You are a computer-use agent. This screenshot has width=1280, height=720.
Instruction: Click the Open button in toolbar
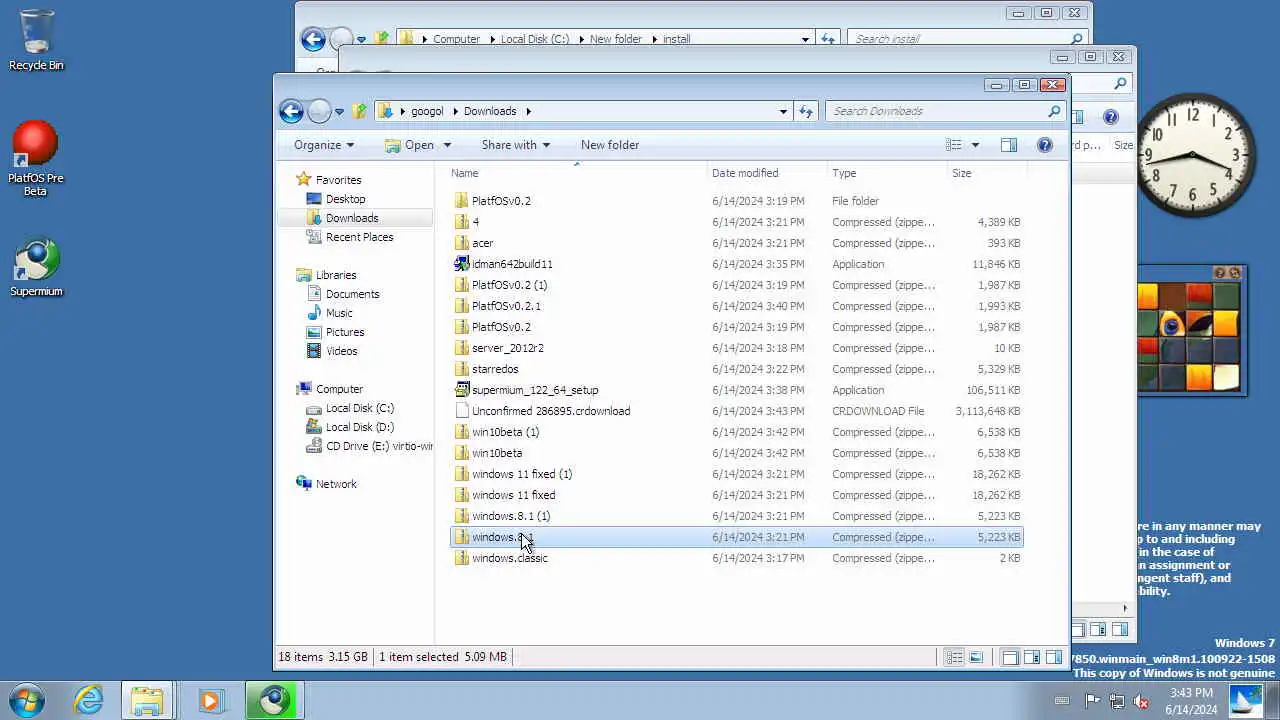tap(410, 145)
